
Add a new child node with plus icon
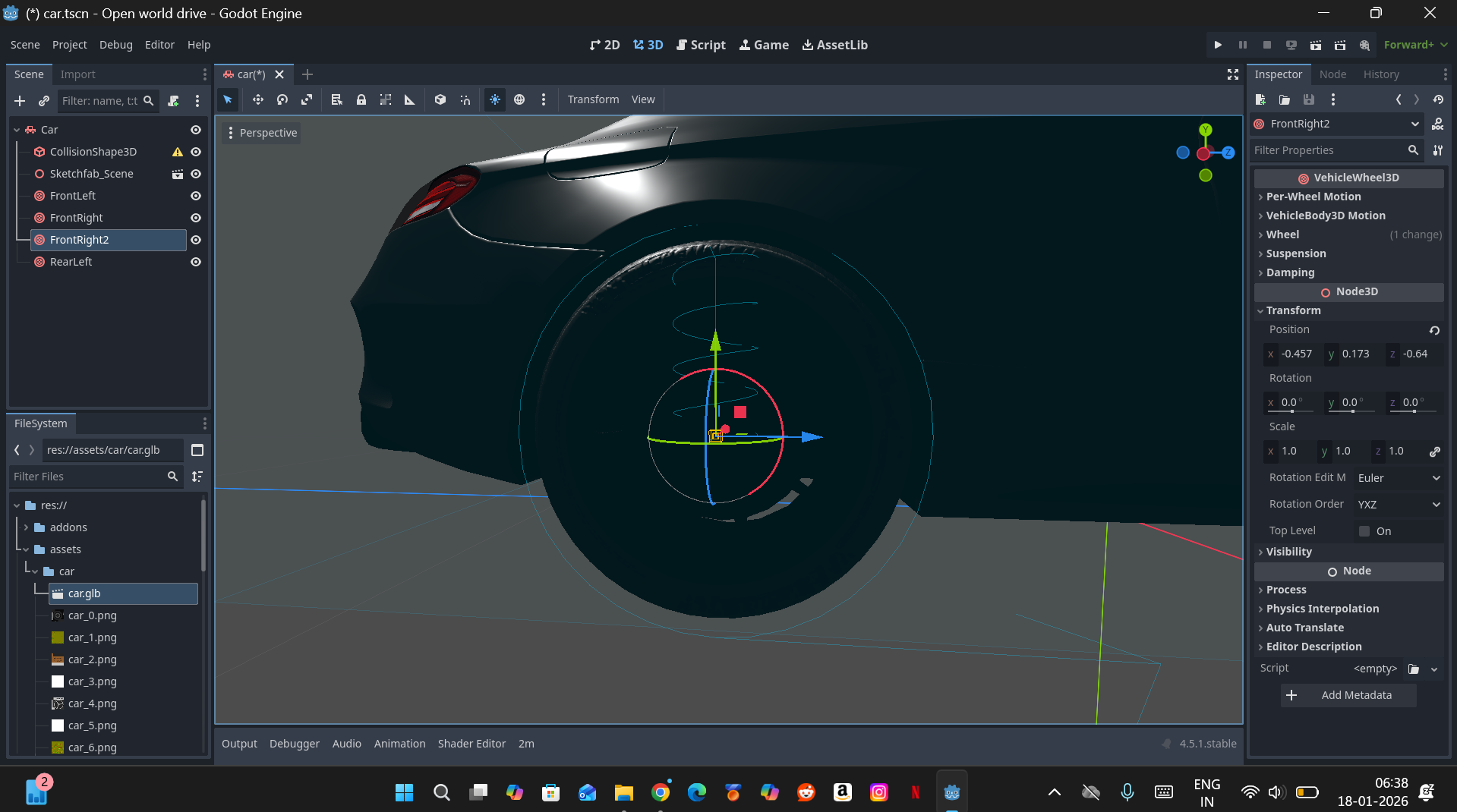pos(20,101)
